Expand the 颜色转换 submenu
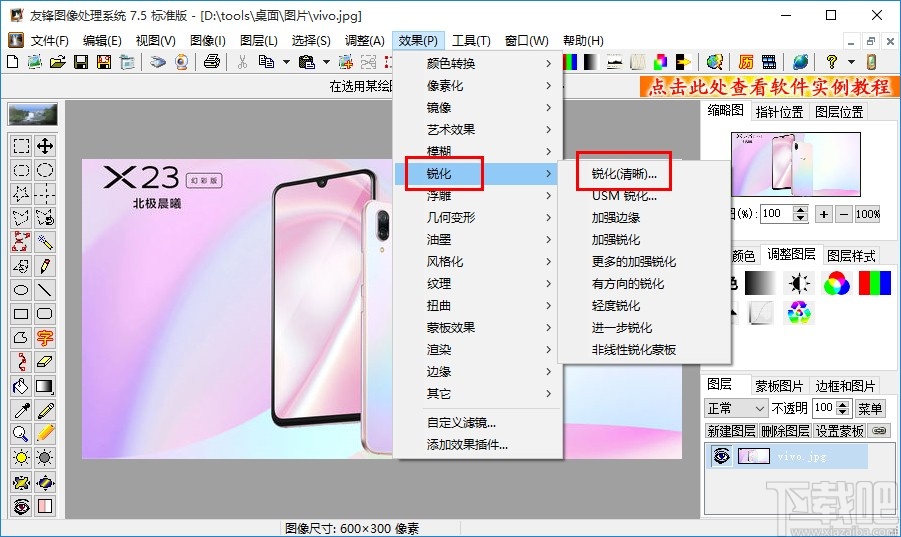901x537 pixels. [478, 63]
